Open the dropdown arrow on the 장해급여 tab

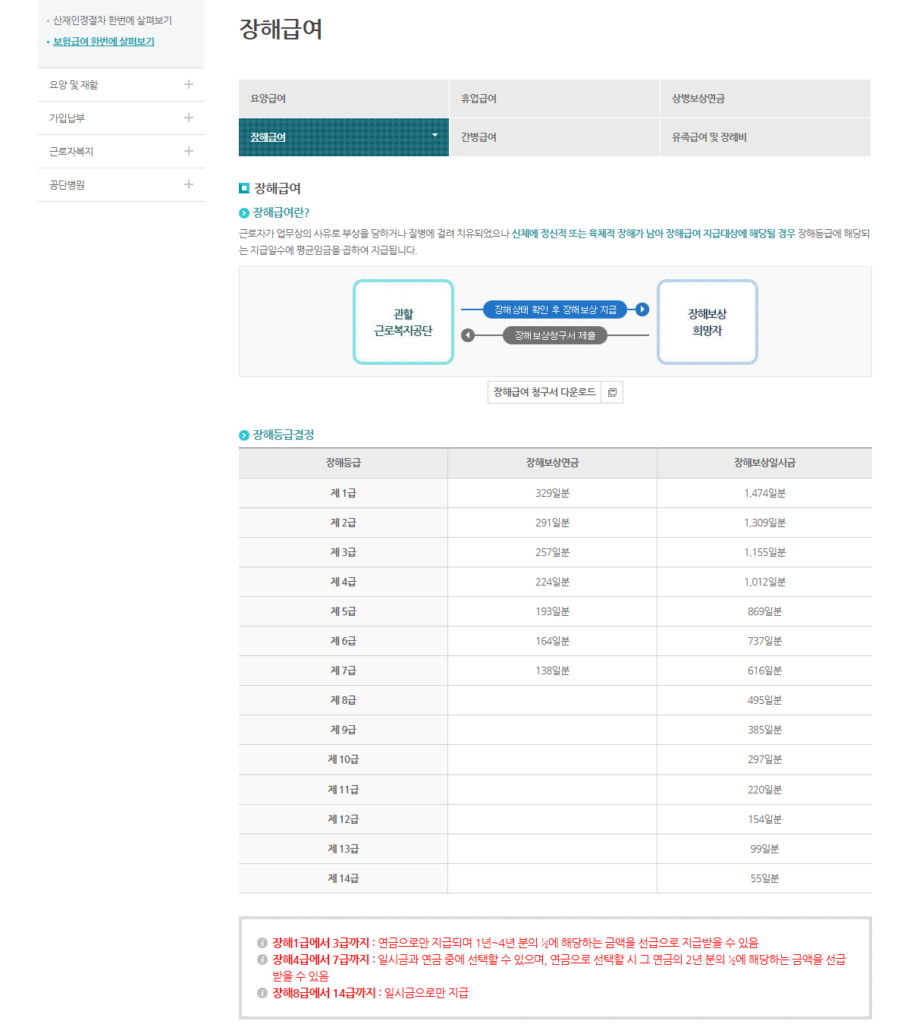click(435, 135)
